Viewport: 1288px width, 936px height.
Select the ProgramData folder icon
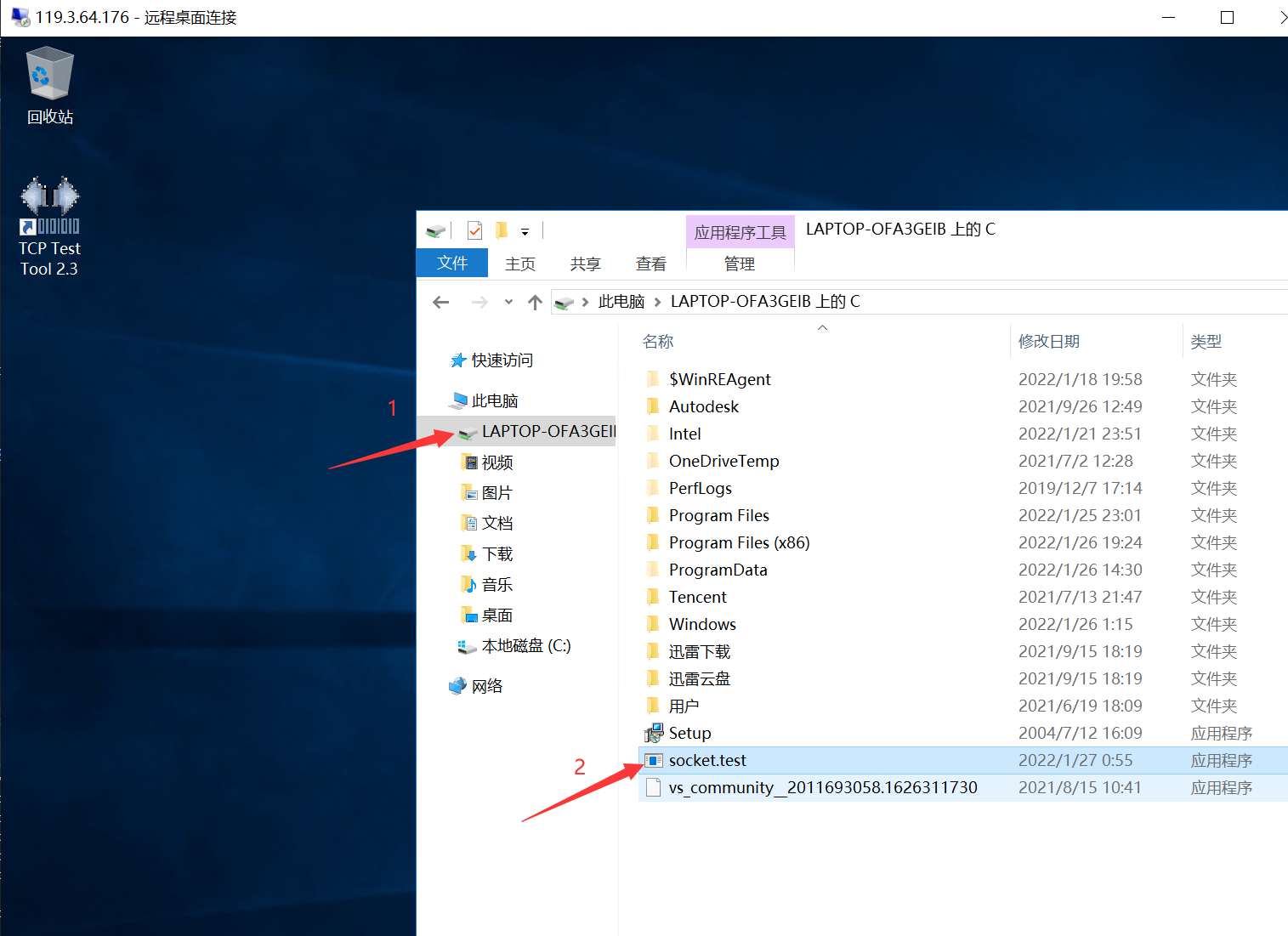(653, 570)
